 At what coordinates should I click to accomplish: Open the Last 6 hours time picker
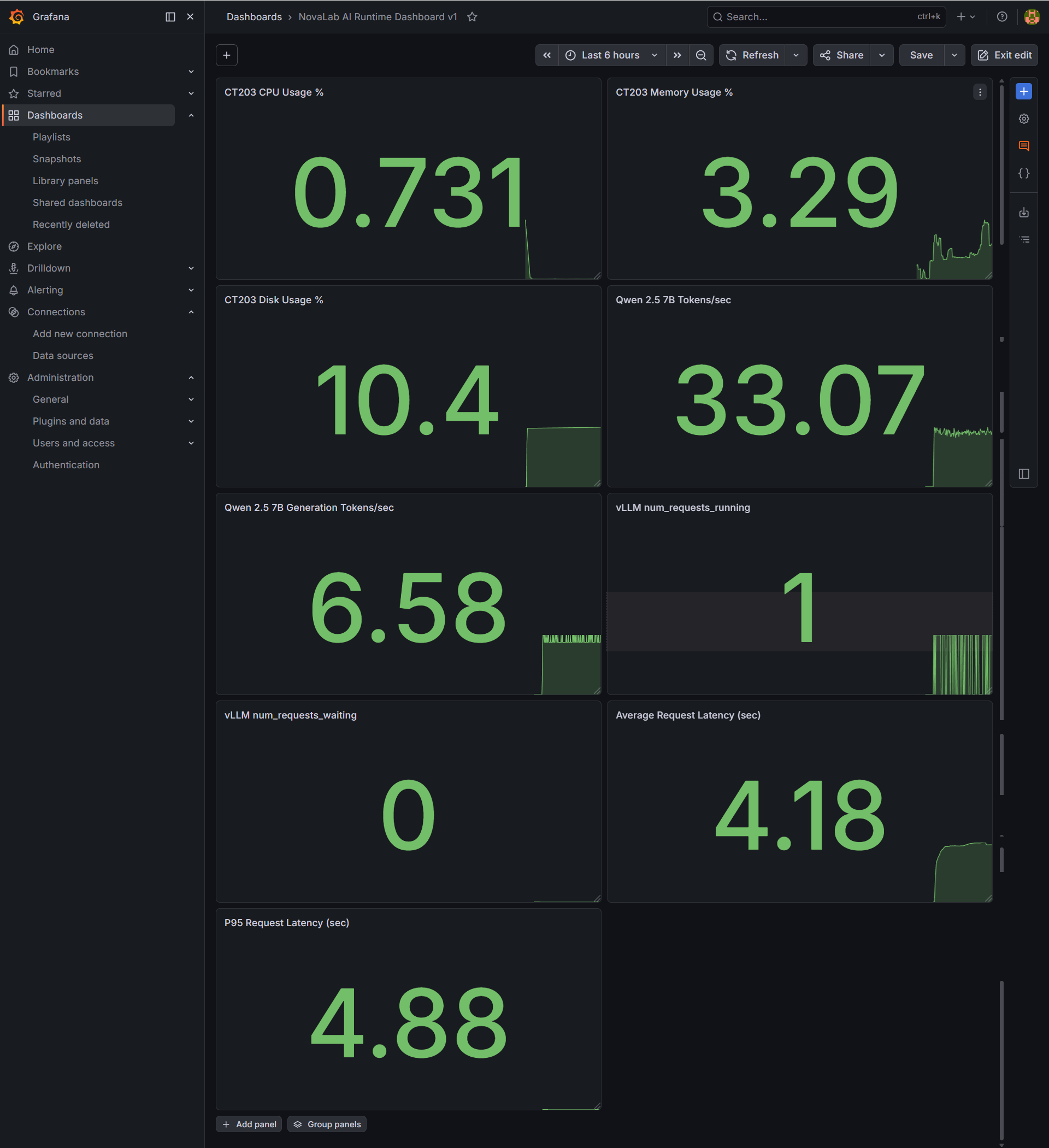tap(611, 55)
